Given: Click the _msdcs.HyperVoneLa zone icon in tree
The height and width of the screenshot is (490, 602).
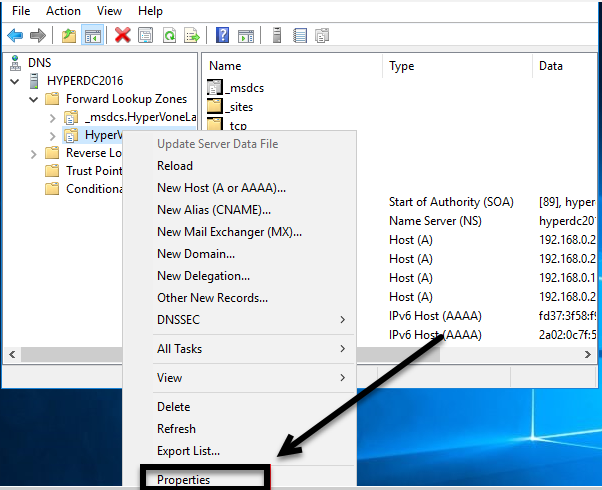Looking at the screenshot, I should [x=71, y=117].
